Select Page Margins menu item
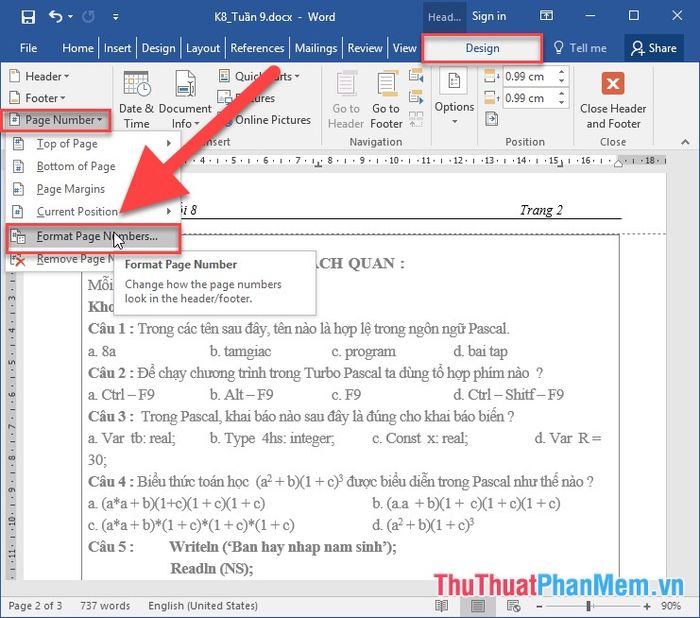This screenshot has height=618, width=700. [x=92, y=189]
